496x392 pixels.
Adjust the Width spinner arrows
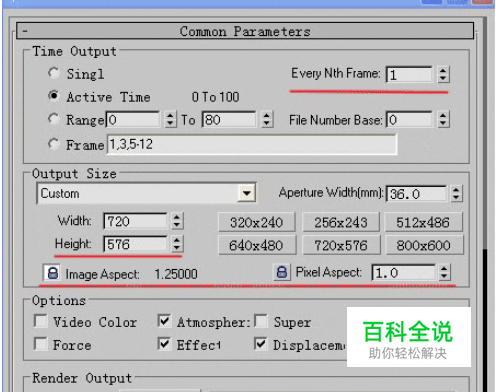click(177, 221)
